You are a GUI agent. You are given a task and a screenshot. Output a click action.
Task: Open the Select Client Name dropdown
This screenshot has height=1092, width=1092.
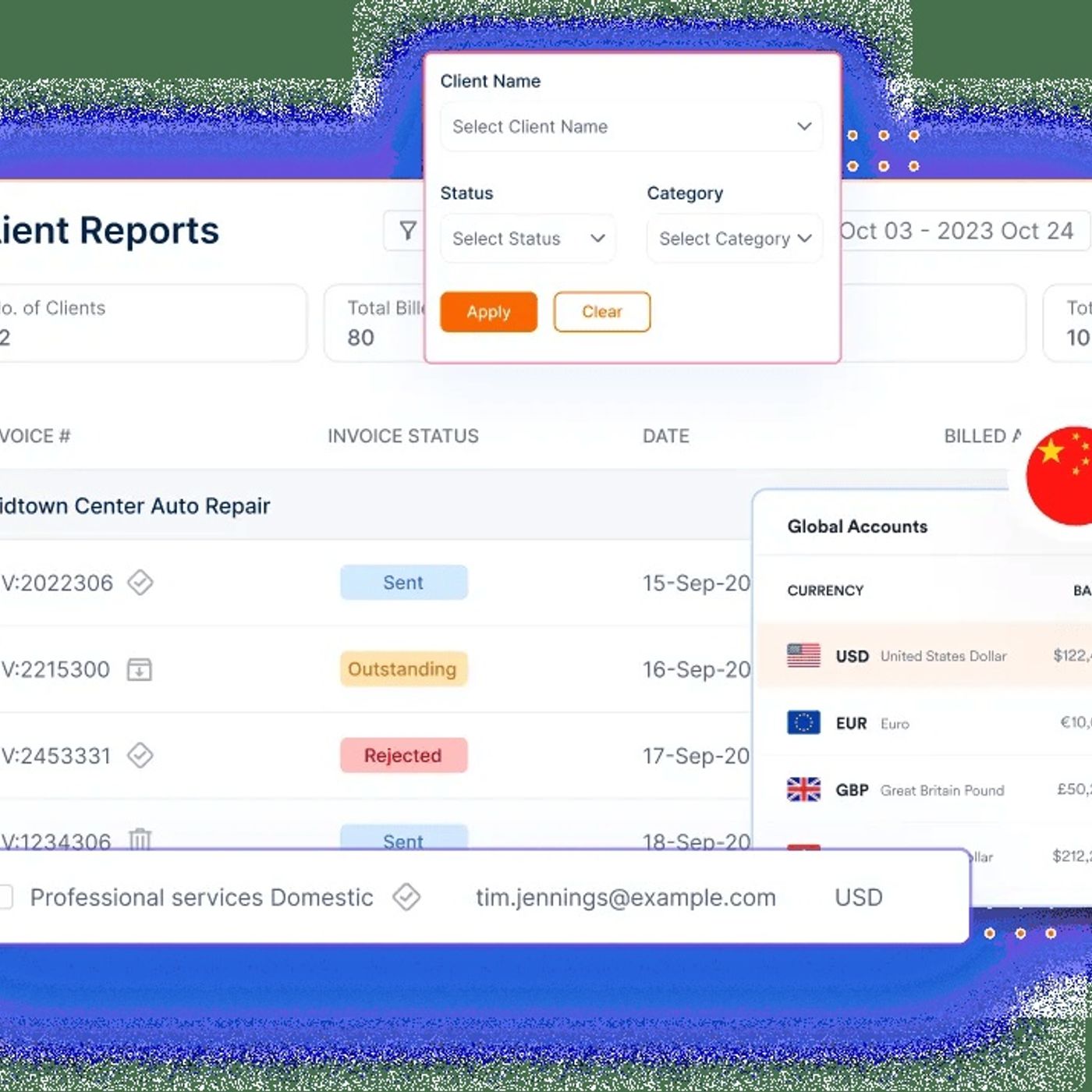pos(630,126)
